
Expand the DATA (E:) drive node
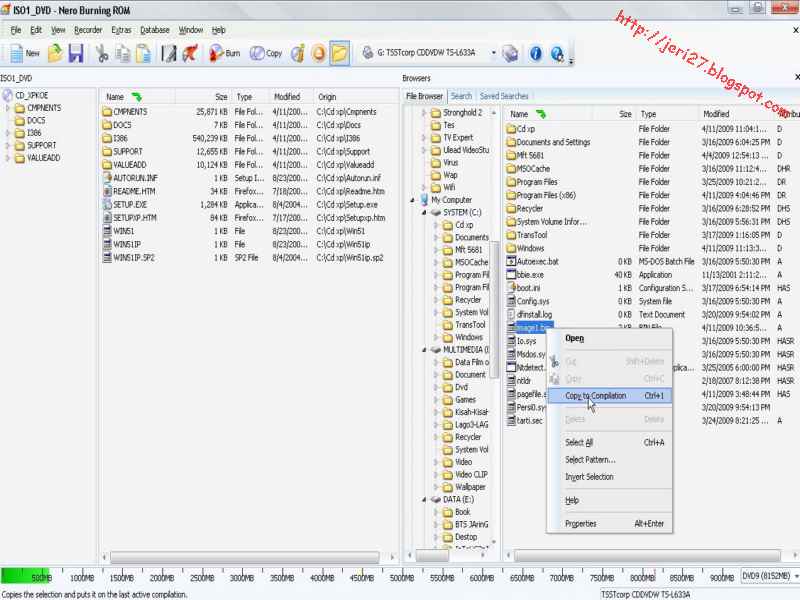point(424,497)
